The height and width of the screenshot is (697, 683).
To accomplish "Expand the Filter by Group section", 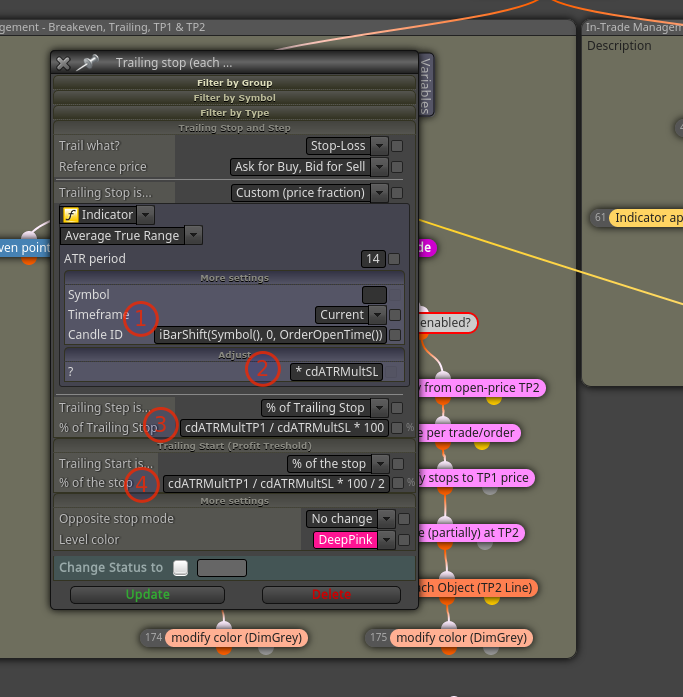I will tap(235, 83).
